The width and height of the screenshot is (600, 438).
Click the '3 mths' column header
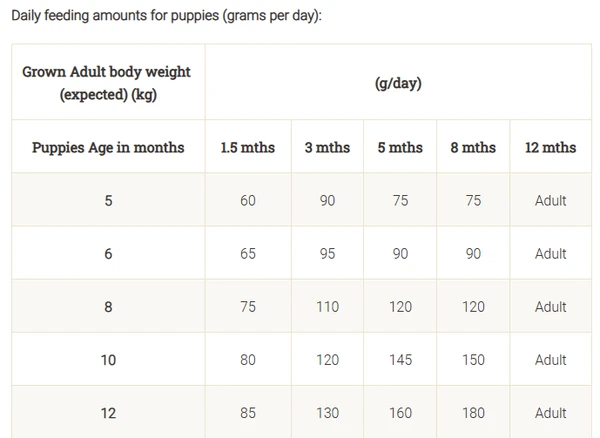(x=327, y=147)
